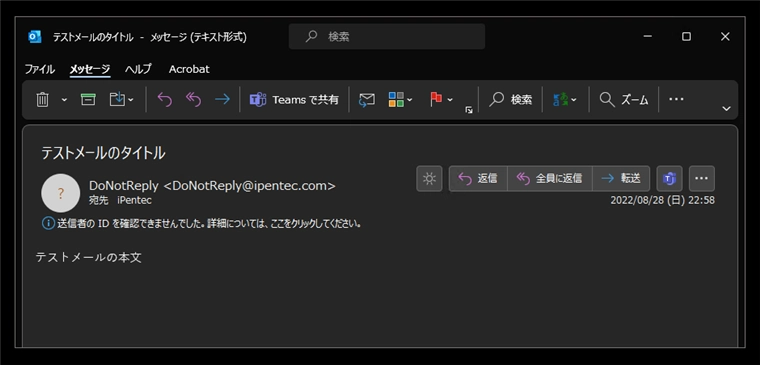Click the sender ID info notice link

pos(202,224)
